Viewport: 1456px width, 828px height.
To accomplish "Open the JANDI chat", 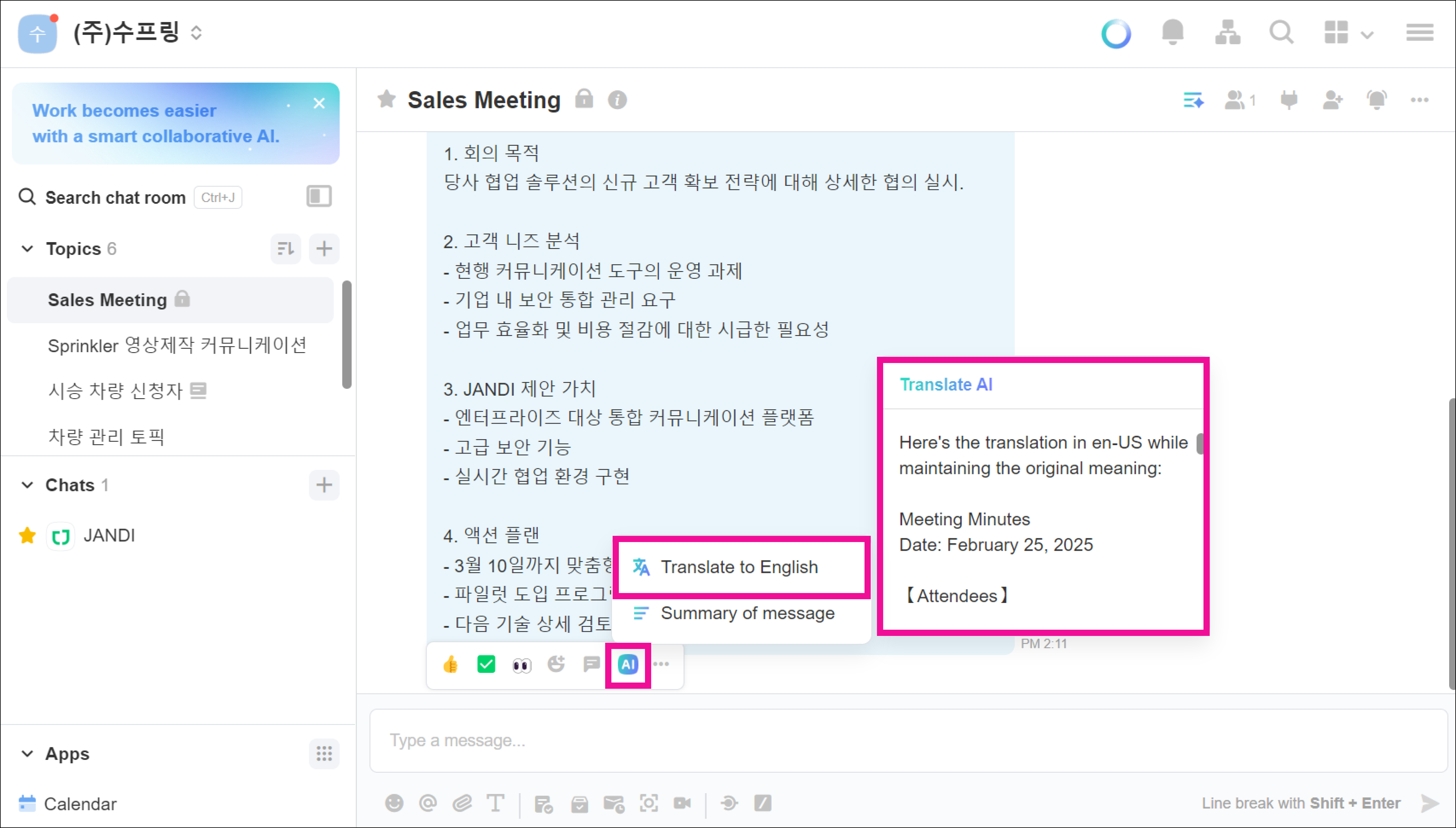I will 109,536.
